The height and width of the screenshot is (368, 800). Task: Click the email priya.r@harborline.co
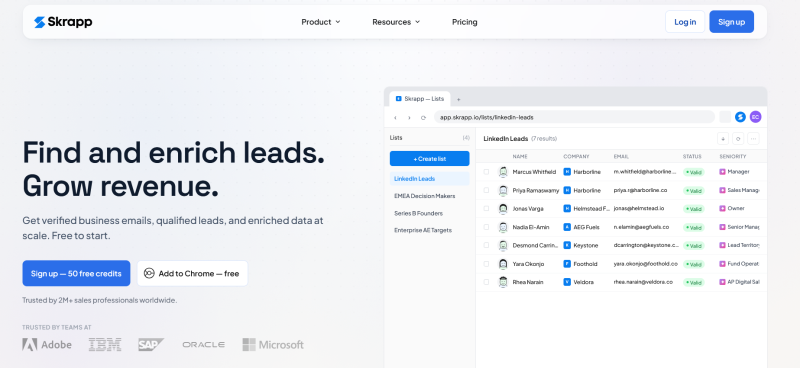(x=640, y=190)
